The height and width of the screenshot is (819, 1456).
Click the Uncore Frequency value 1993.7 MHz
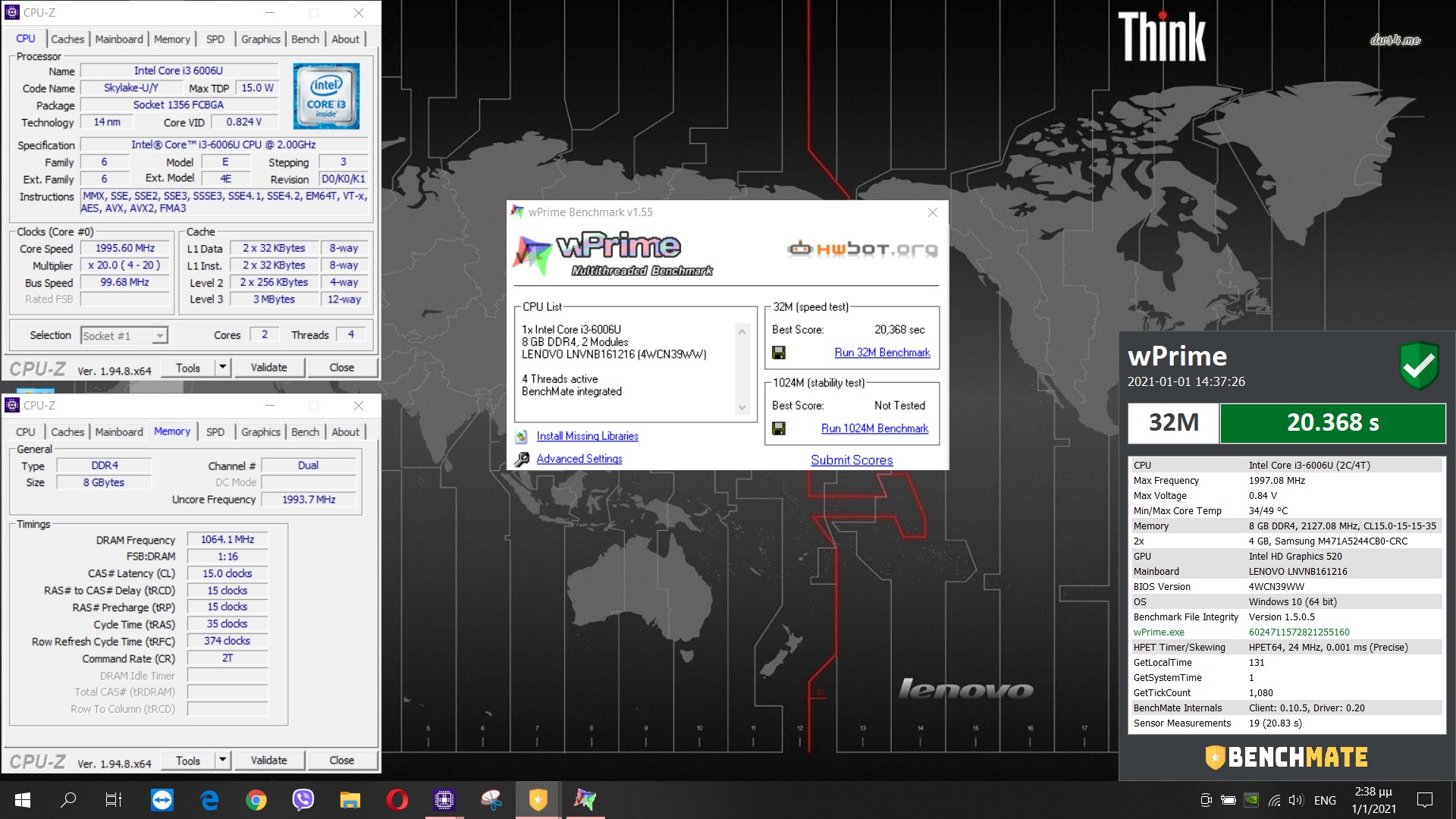pos(309,500)
